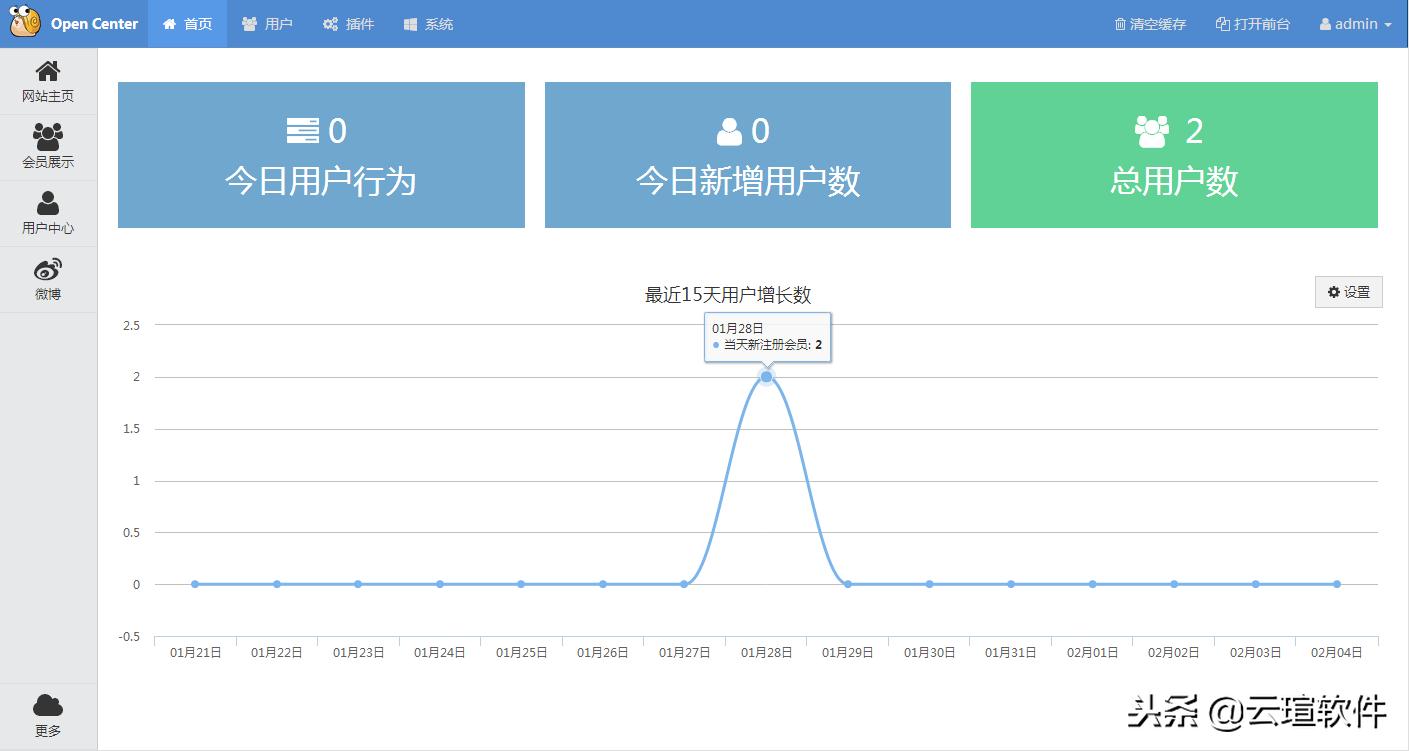Expand the admin account dropdown

pos(1355,24)
